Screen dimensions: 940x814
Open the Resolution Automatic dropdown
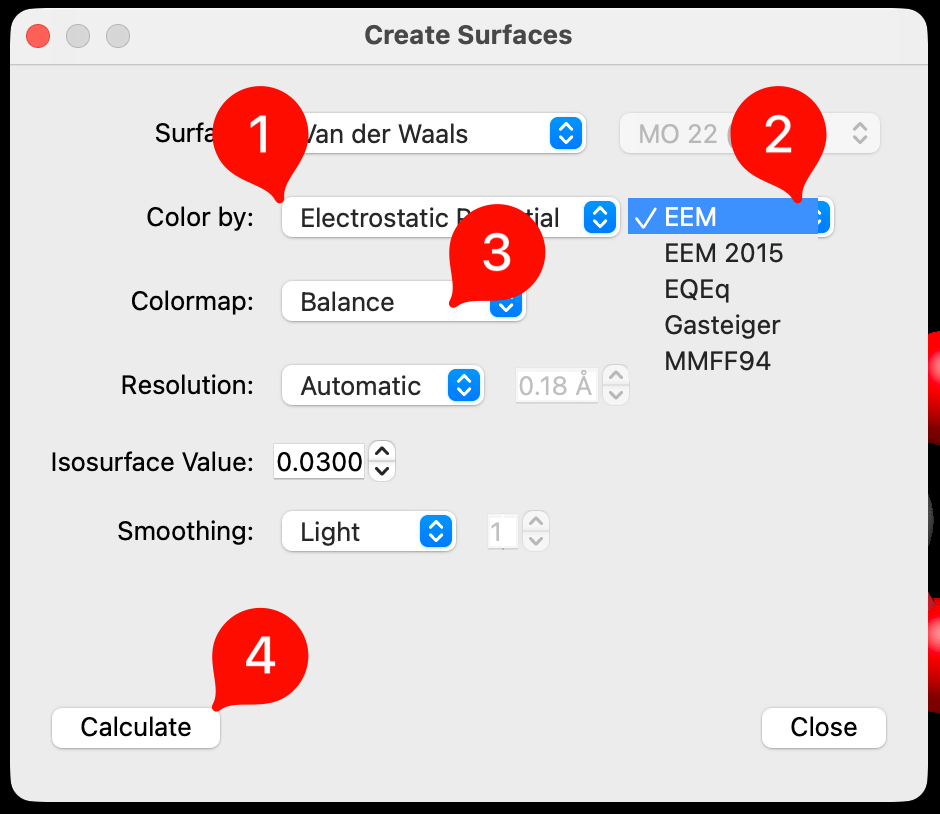coord(382,386)
